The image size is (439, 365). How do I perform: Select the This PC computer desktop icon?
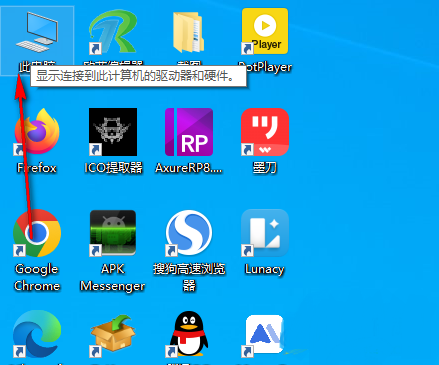[x=37, y=32]
